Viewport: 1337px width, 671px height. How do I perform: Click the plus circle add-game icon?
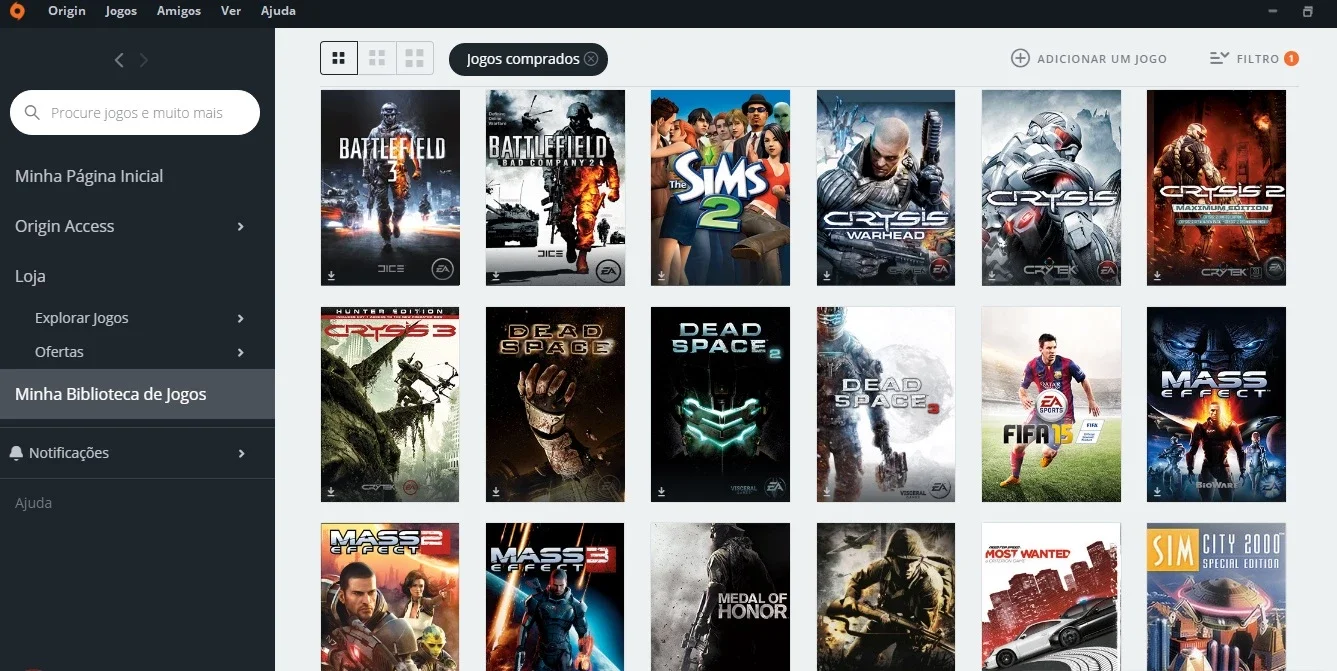click(x=1020, y=59)
